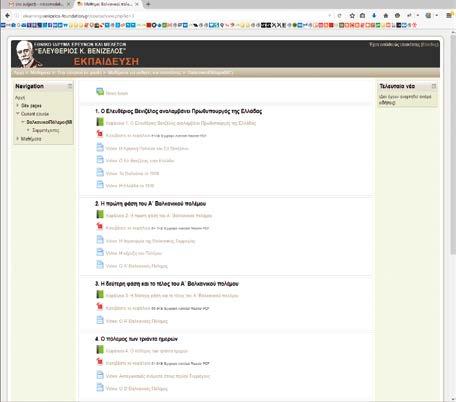This screenshot has width=456, height=402.
Task: Click the logout (Έξοδος) link in header
Action: [429, 44]
